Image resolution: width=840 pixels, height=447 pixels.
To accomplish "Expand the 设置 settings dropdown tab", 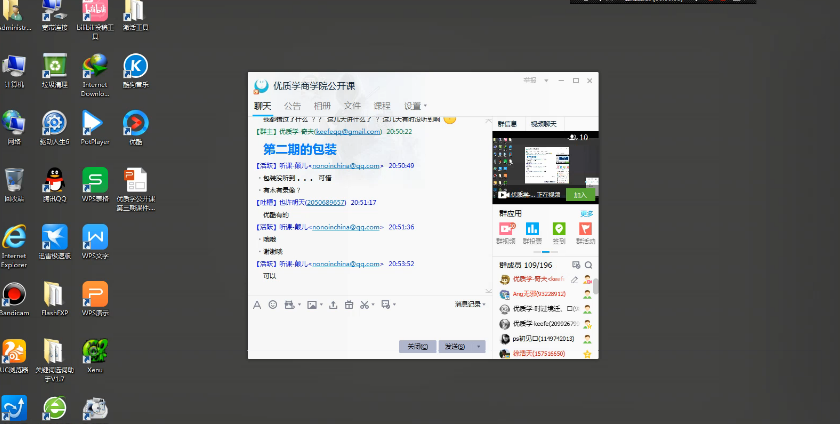I will [x=415, y=106].
